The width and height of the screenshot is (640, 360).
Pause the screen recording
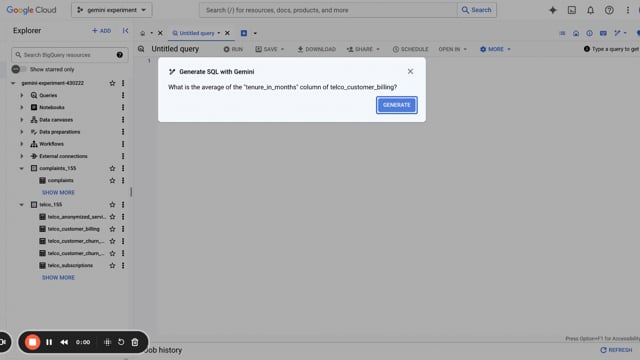pos(49,342)
